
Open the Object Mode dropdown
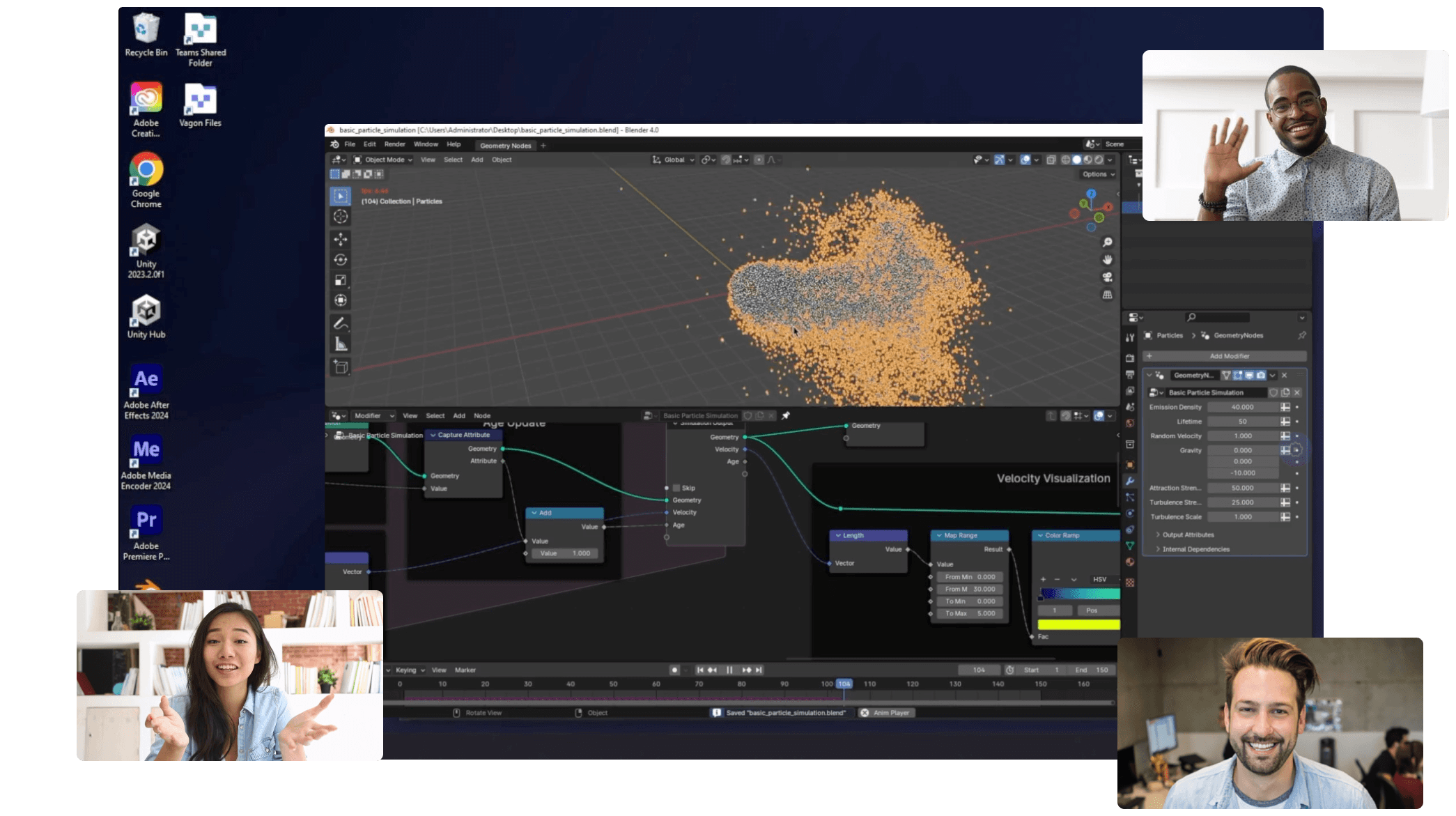385,159
